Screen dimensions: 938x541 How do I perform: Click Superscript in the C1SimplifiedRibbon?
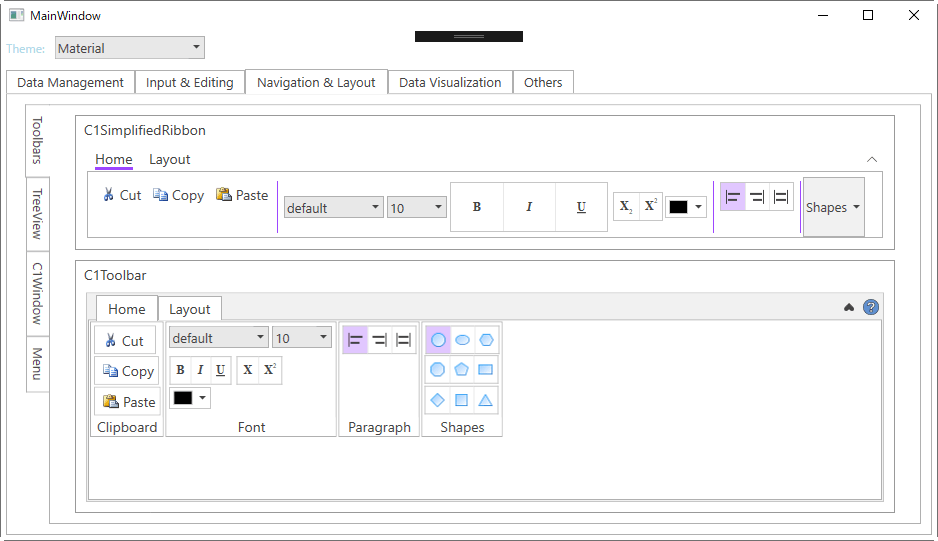pos(650,207)
